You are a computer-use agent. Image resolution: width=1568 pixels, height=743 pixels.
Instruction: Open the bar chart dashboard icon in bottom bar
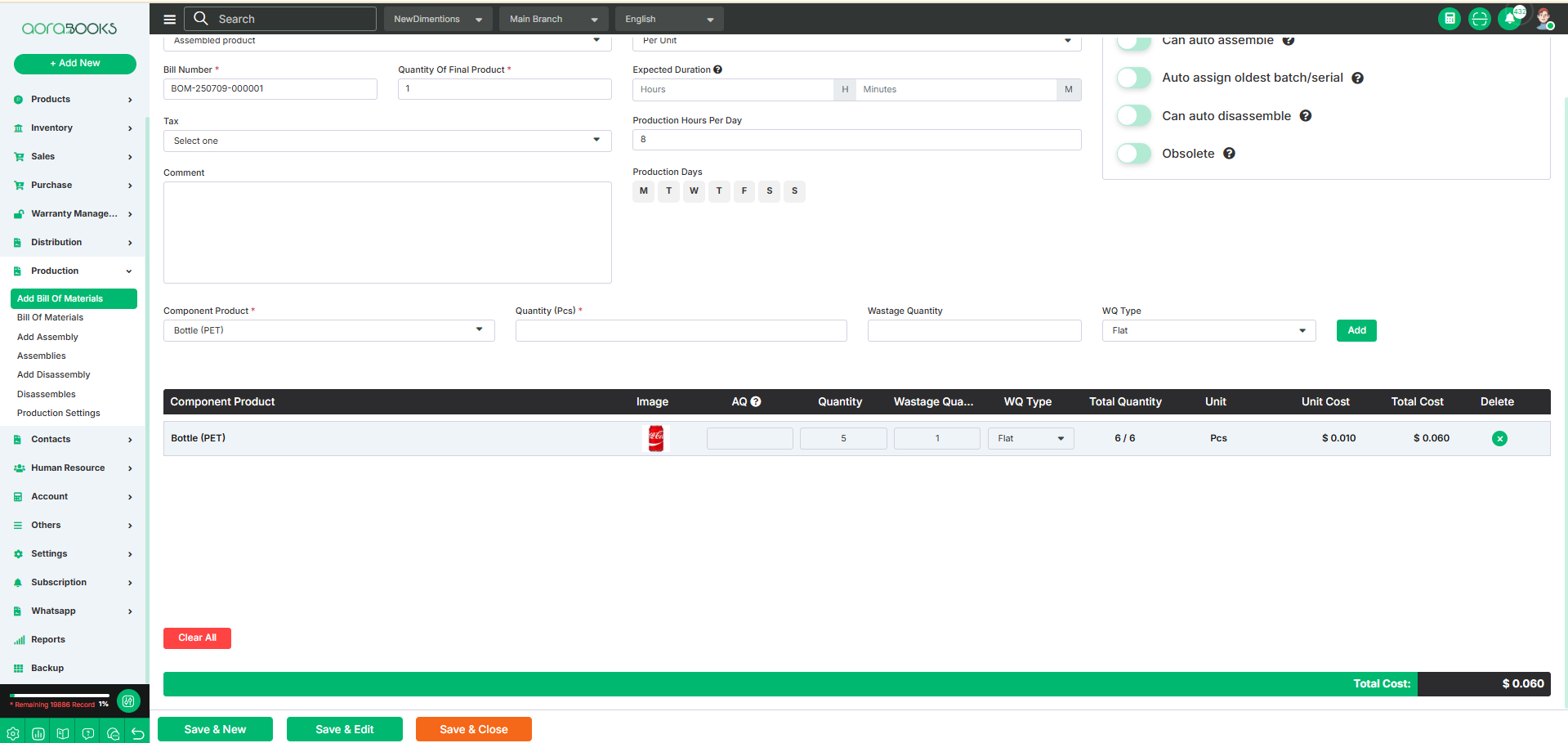click(x=38, y=733)
